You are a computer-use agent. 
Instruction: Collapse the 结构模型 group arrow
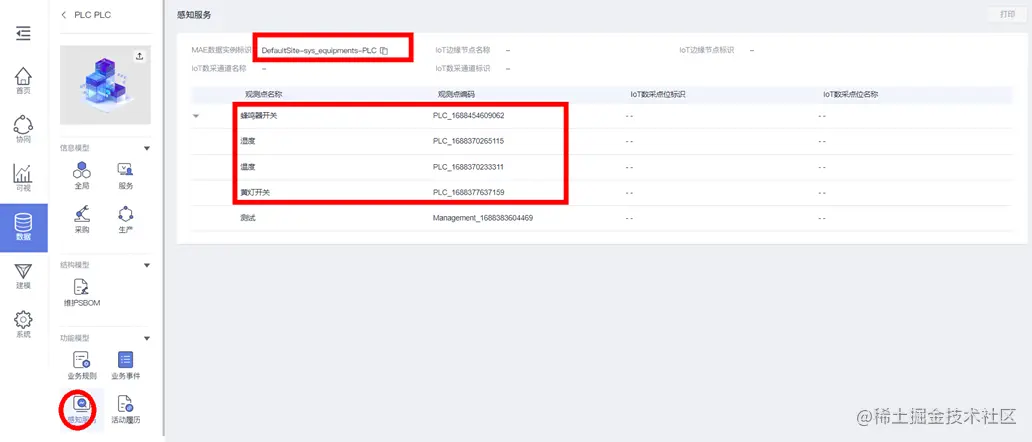point(147,266)
